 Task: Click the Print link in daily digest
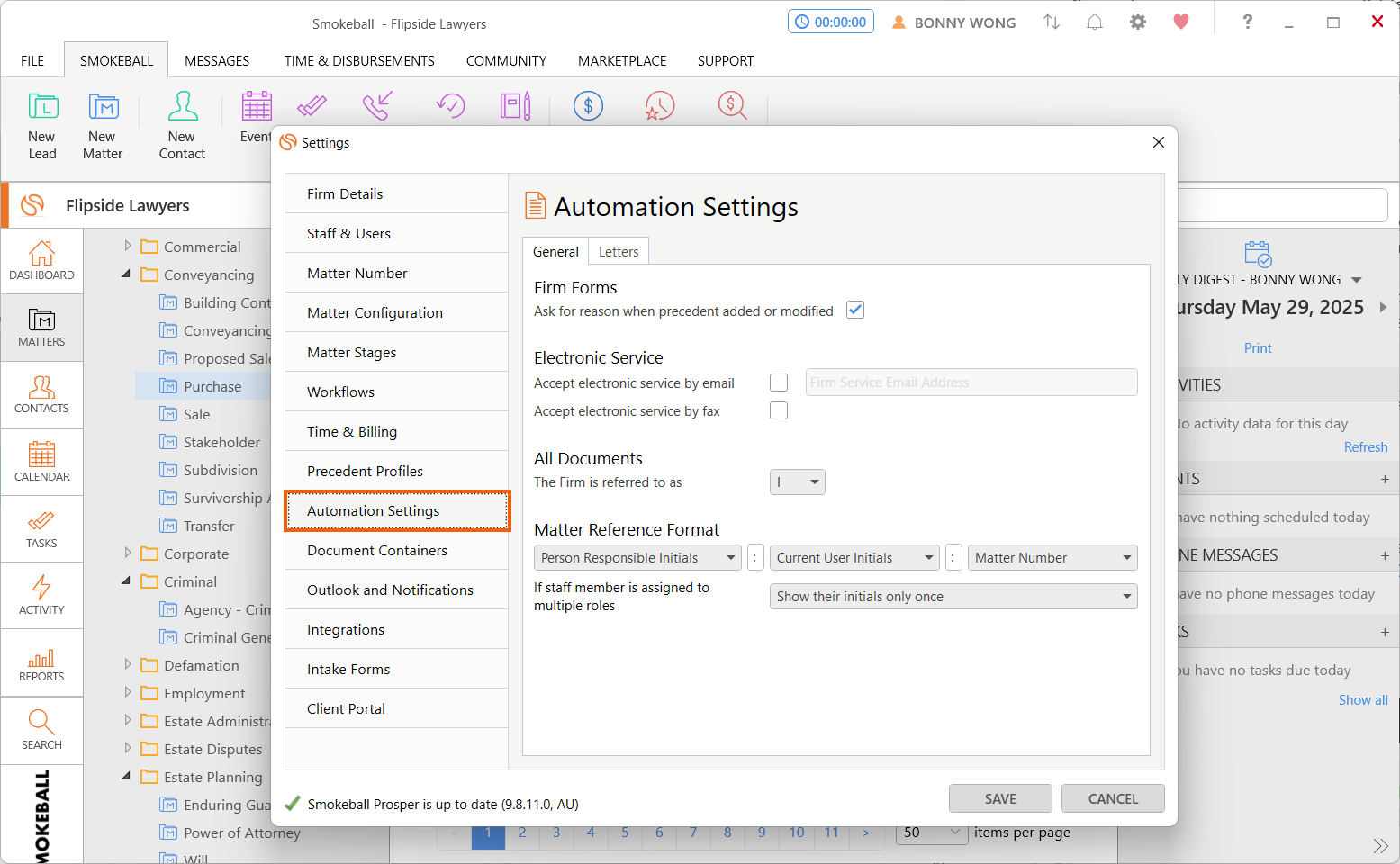(1258, 347)
